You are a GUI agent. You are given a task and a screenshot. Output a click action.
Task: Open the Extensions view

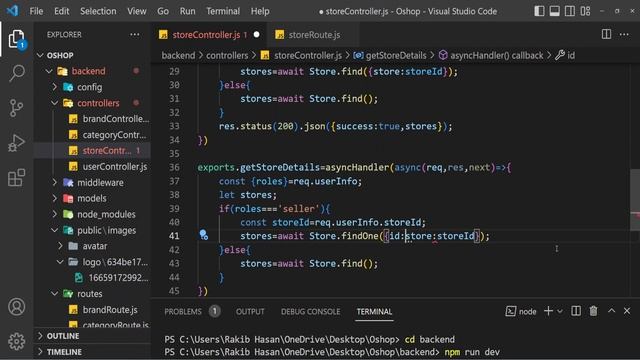[17, 178]
